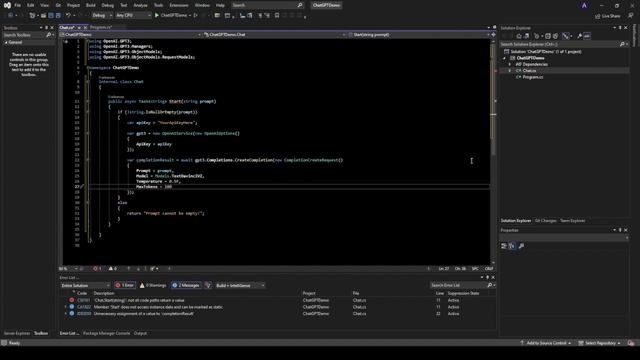Toggle Preview Selected Items in Solution Explorer toolbar
Viewport: 640px width, 360px height.
[x=587, y=36]
